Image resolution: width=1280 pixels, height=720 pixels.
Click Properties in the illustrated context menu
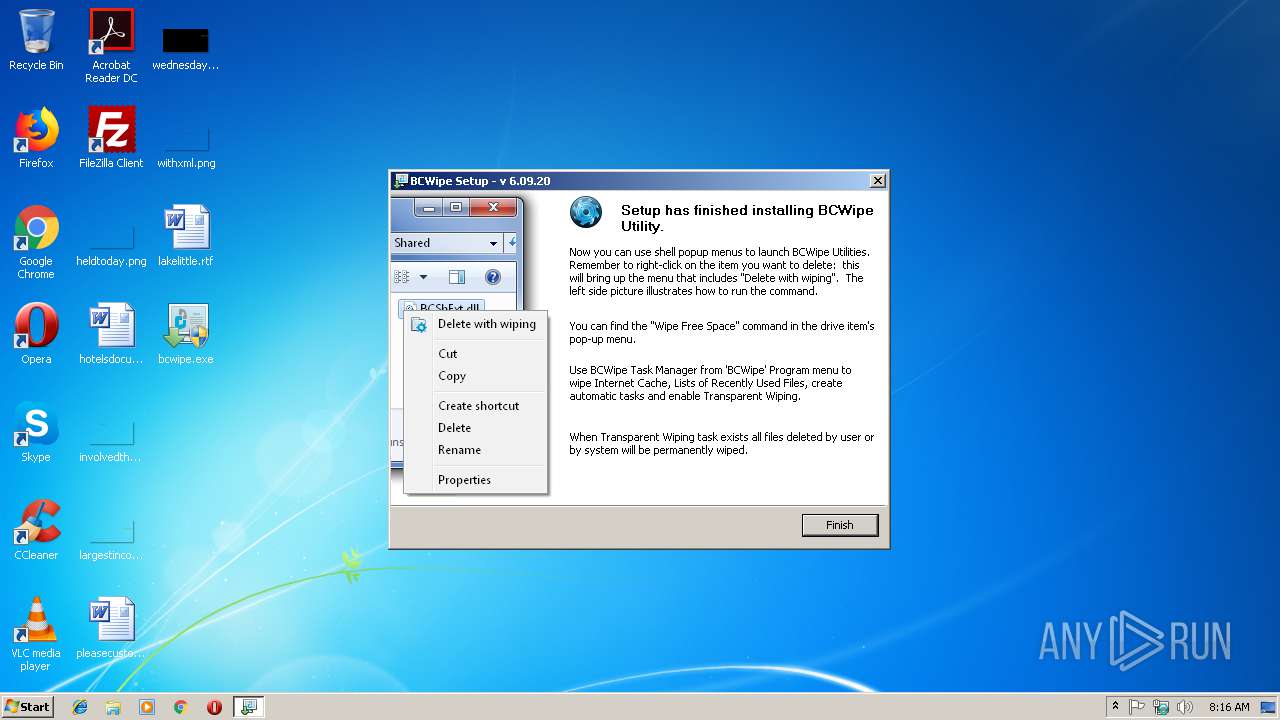(x=464, y=480)
